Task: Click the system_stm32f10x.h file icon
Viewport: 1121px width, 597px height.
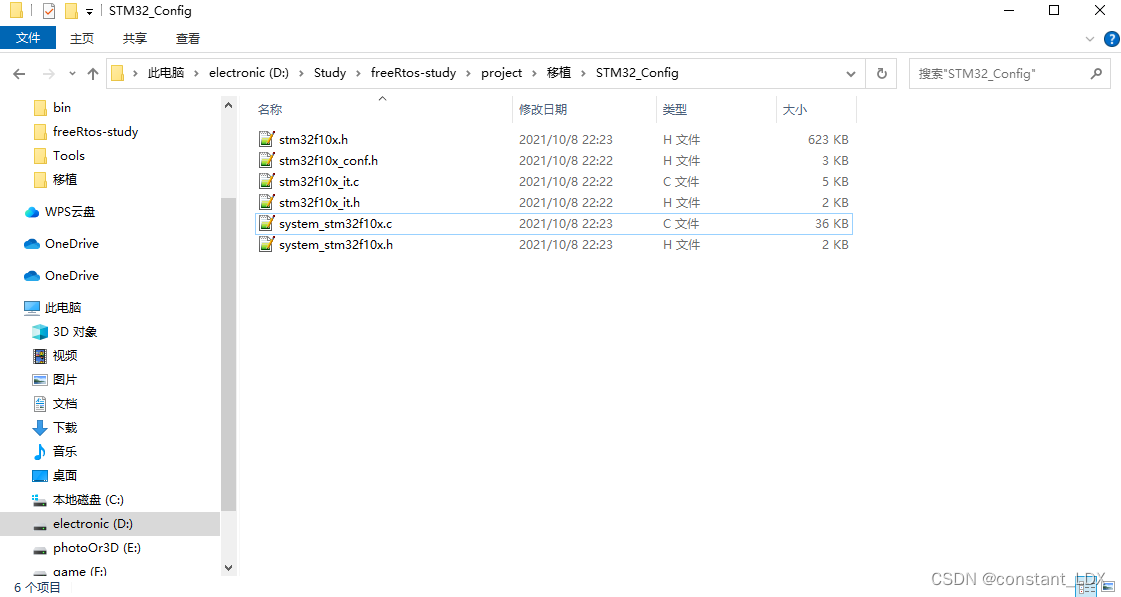Action: 267,245
